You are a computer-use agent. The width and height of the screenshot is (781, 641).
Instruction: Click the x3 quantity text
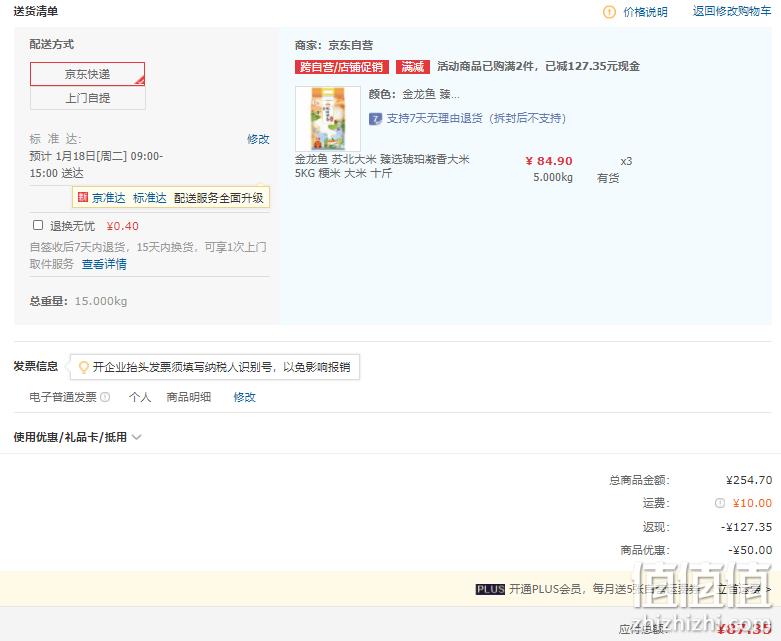[x=626, y=161]
